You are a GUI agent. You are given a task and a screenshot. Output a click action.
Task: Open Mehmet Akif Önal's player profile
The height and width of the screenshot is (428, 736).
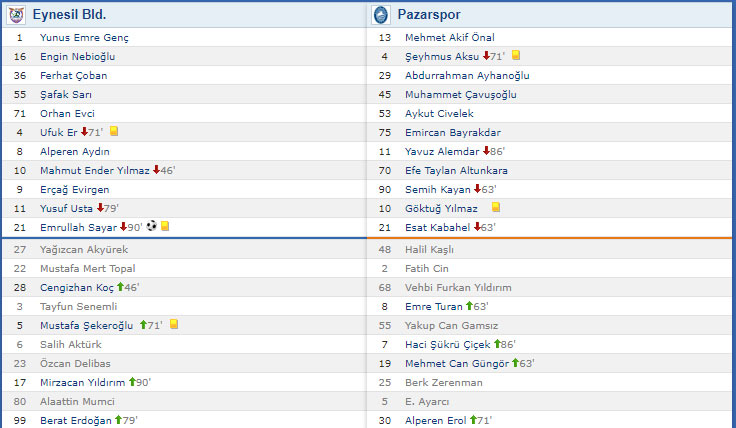(450, 37)
